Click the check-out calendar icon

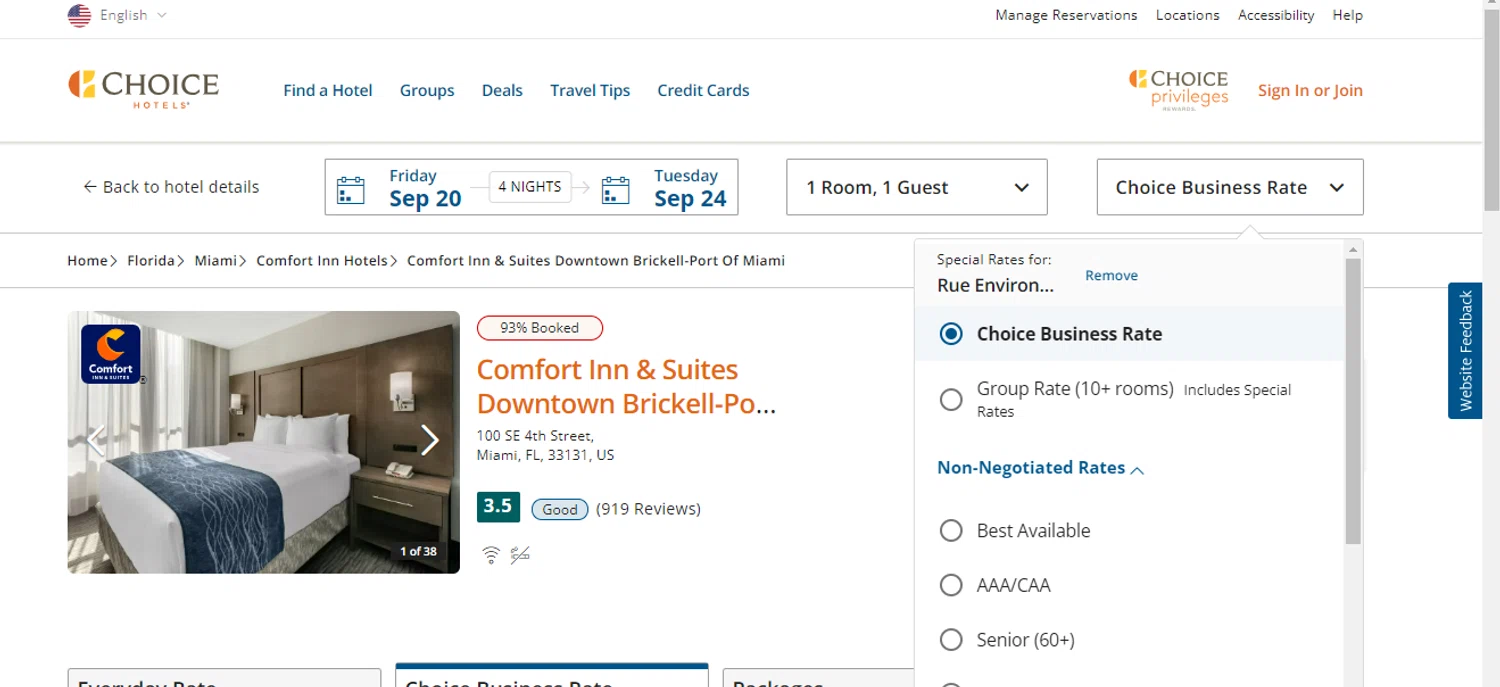click(615, 189)
